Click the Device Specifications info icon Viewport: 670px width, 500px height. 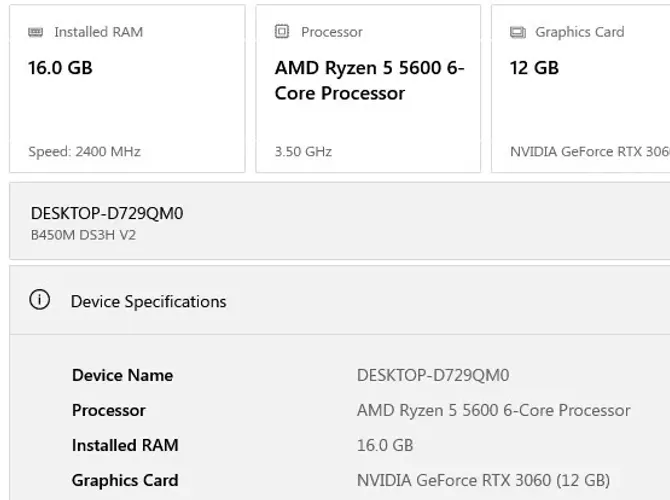[39, 300]
